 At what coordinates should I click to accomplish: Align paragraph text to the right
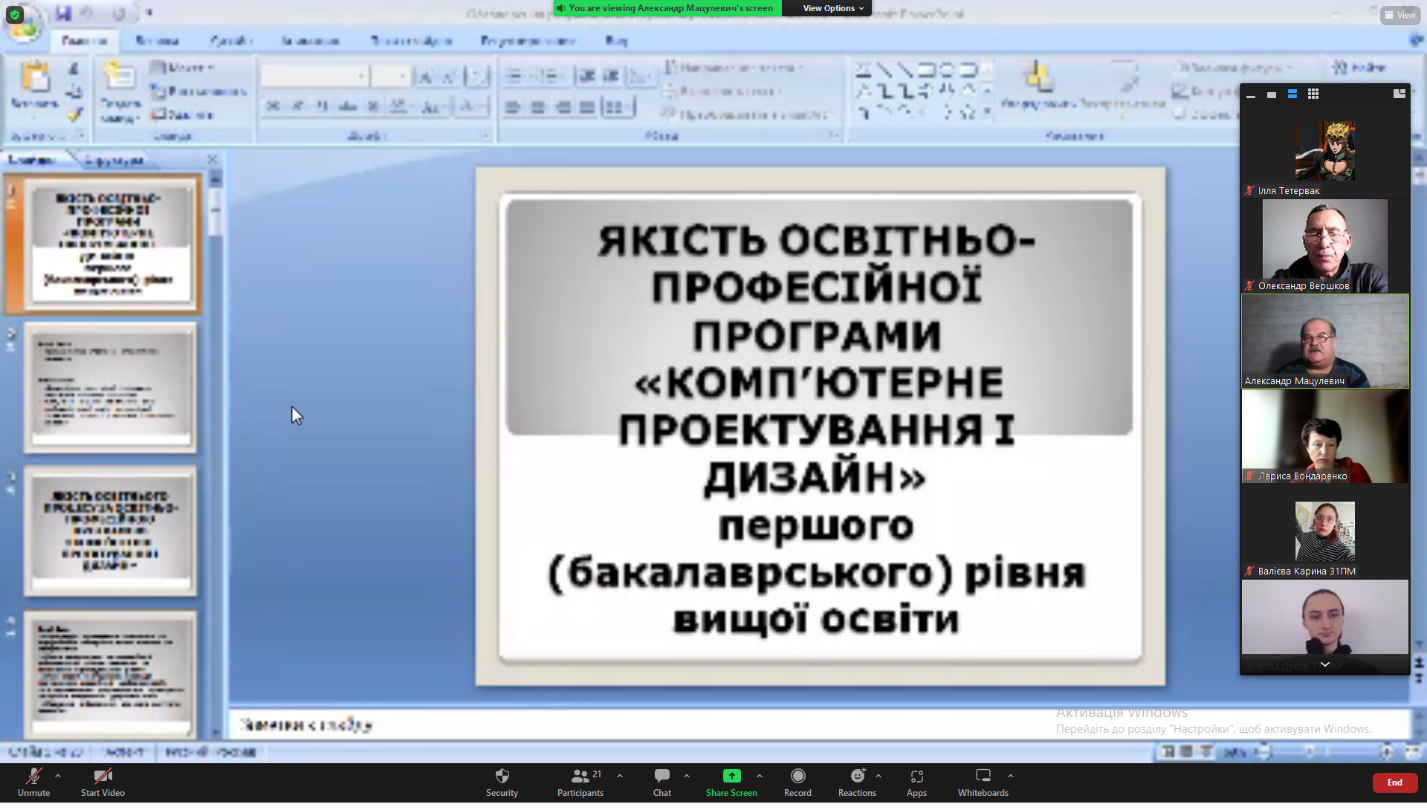tap(562, 107)
